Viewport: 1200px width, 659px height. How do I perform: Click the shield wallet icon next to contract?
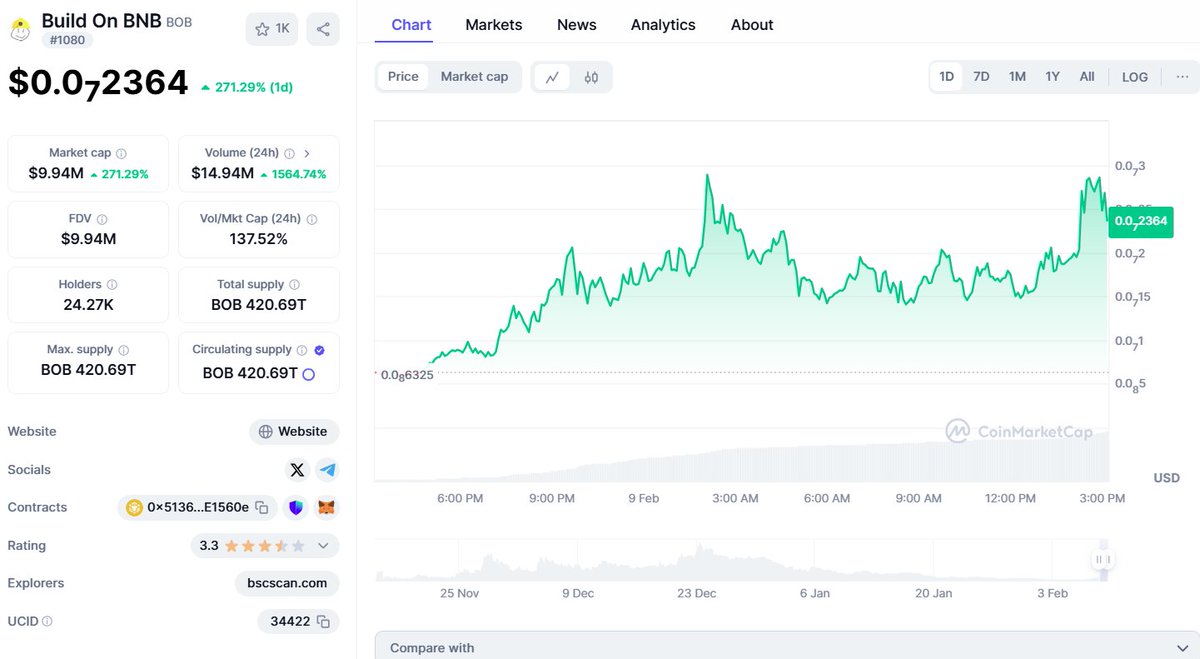296,508
